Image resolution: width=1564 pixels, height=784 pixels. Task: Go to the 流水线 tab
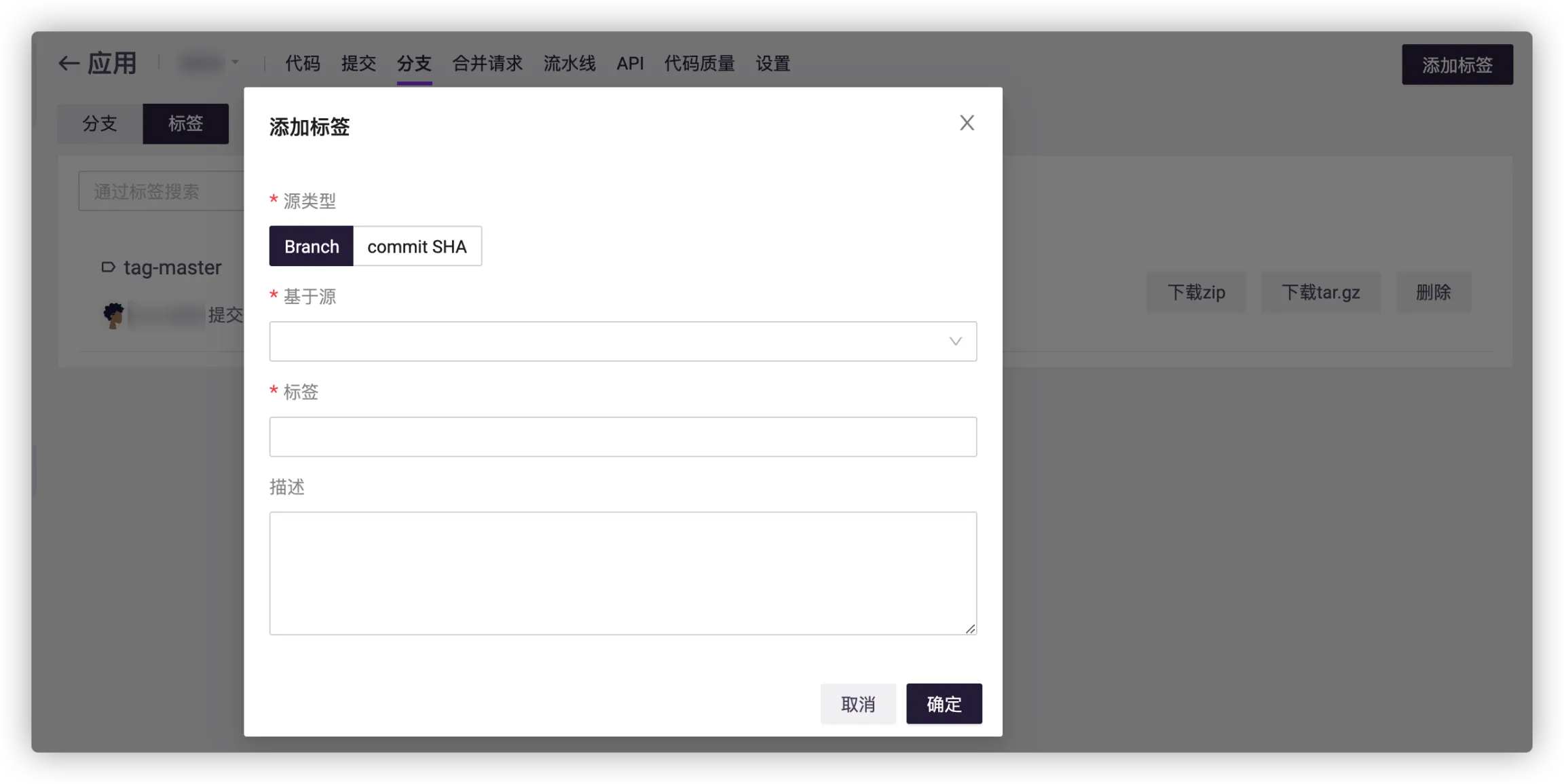tap(569, 64)
